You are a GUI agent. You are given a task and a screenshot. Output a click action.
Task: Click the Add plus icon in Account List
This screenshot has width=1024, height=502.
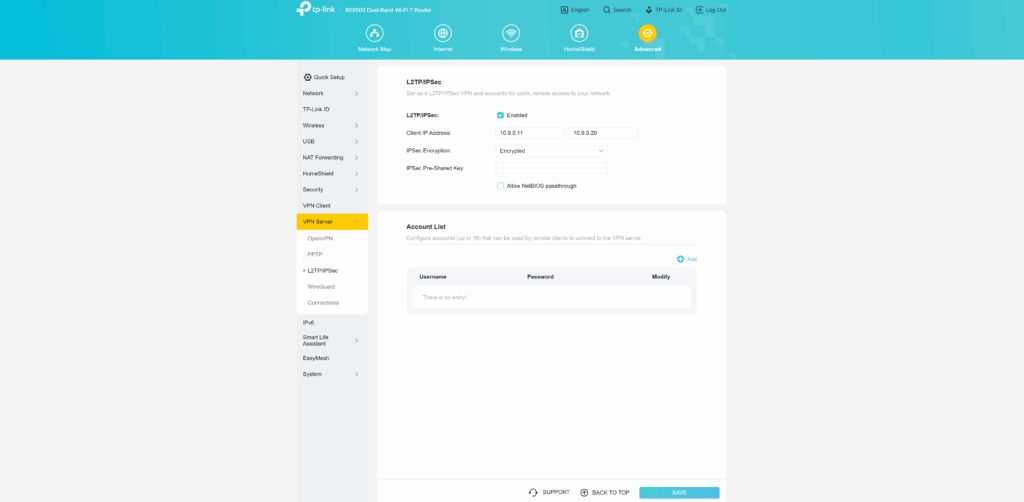[x=680, y=259]
